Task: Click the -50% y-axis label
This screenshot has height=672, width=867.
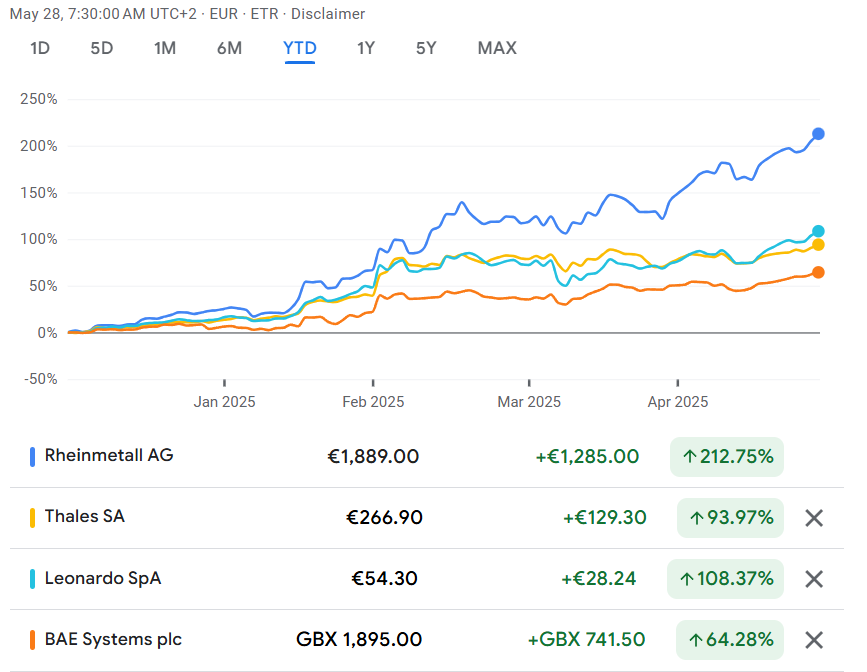Action: [40, 379]
